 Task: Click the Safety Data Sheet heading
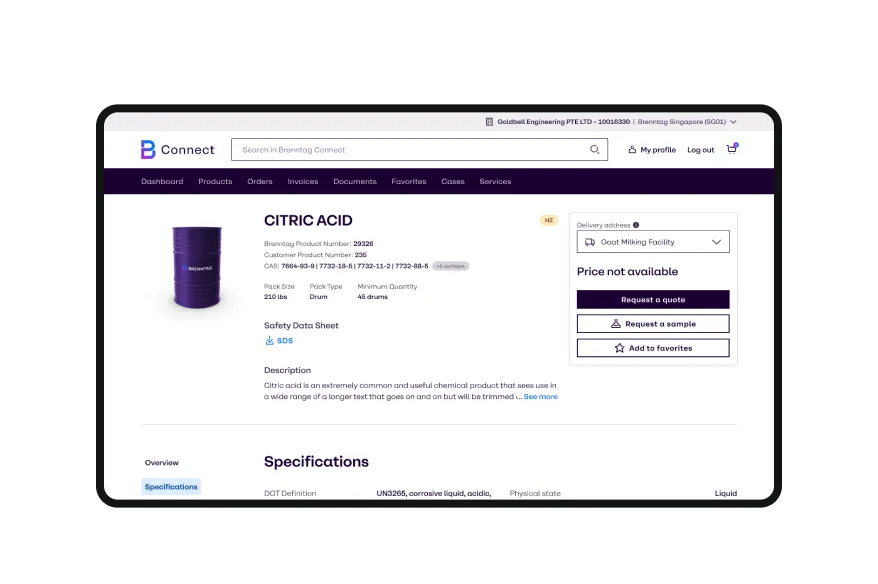coord(301,325)
